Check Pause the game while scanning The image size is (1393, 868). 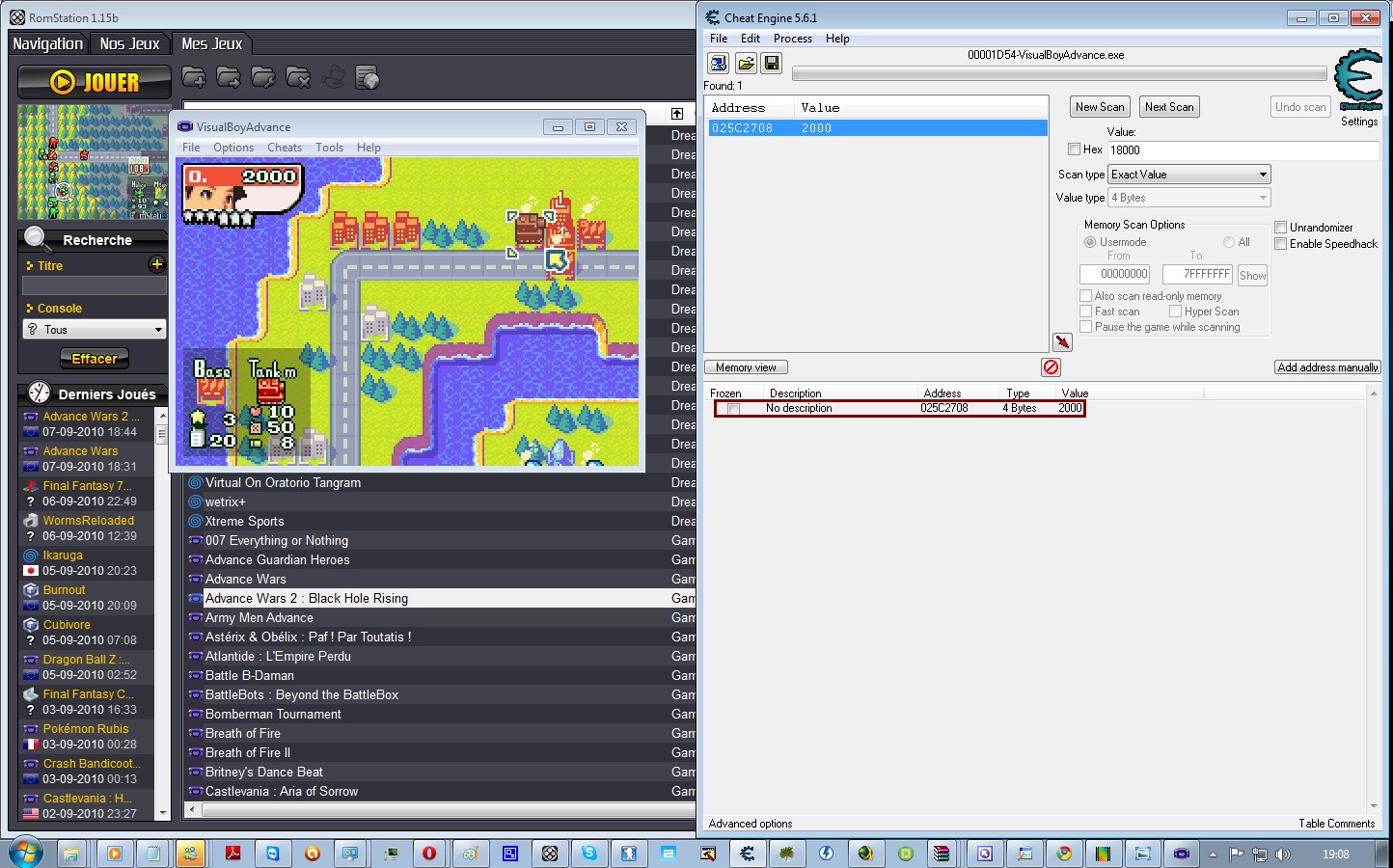(x=1085, y=327)
